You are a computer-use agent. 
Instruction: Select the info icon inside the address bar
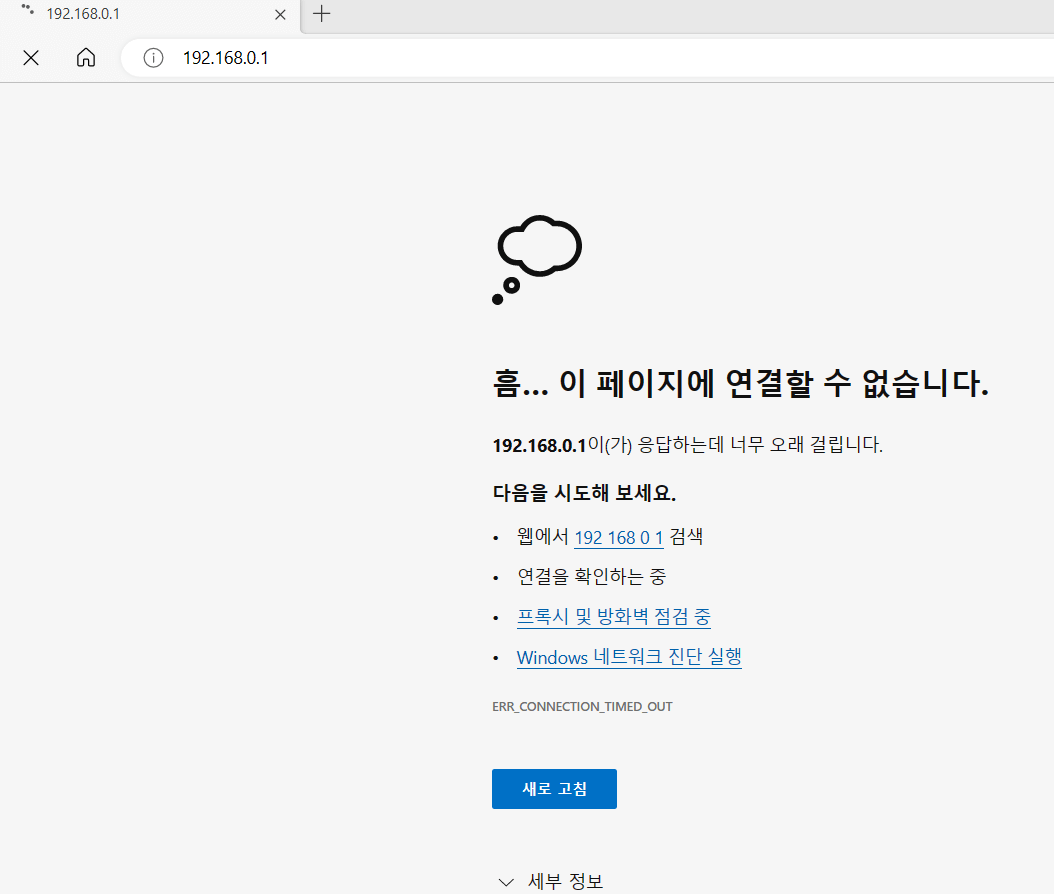click(152, 57)
